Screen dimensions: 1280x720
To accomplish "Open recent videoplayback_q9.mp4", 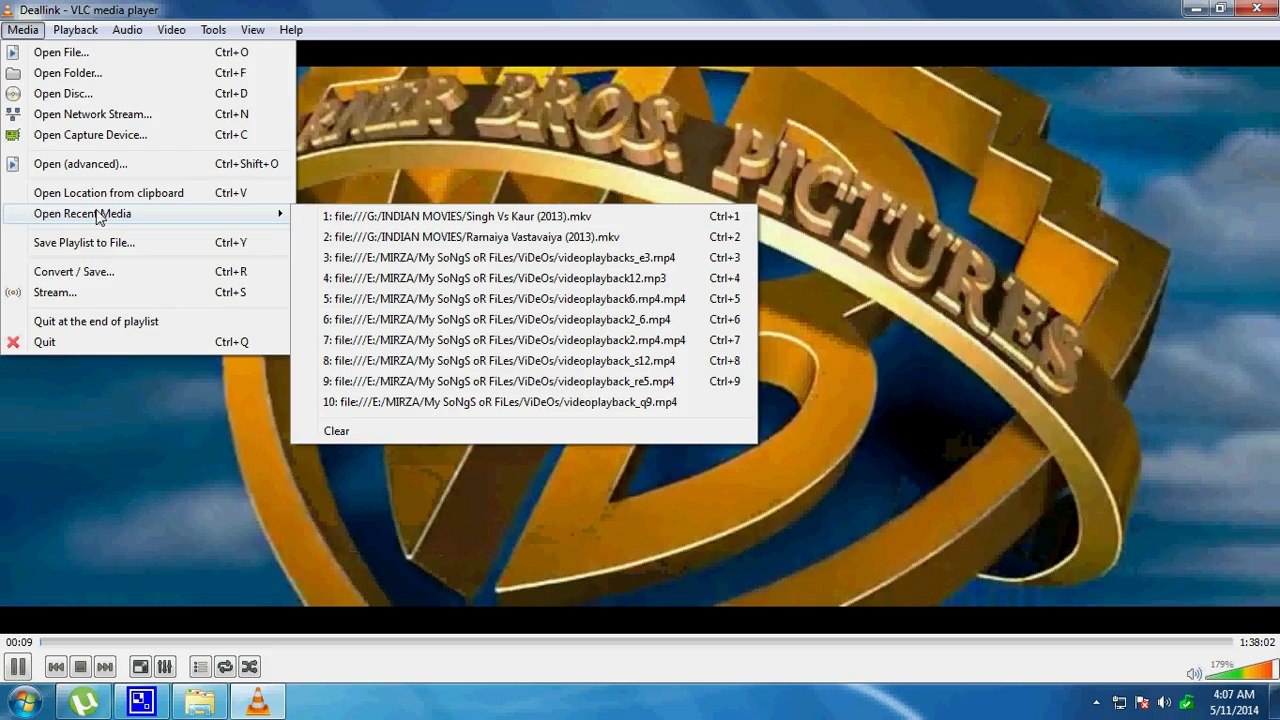I will coord(524,402).
